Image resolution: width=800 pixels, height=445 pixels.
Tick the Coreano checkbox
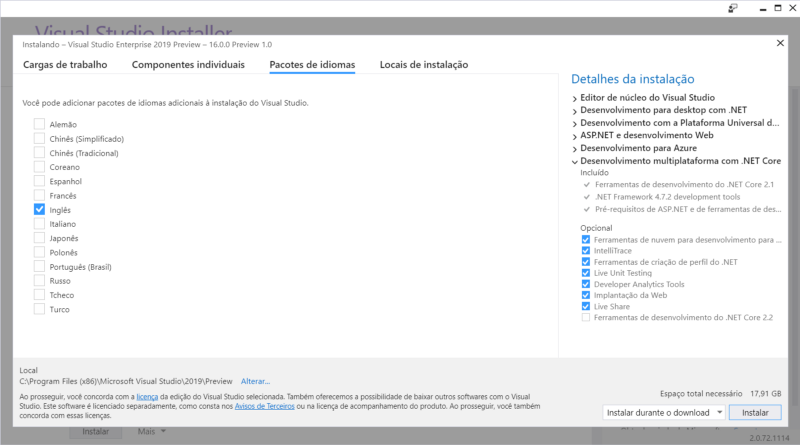coord(39,167)
